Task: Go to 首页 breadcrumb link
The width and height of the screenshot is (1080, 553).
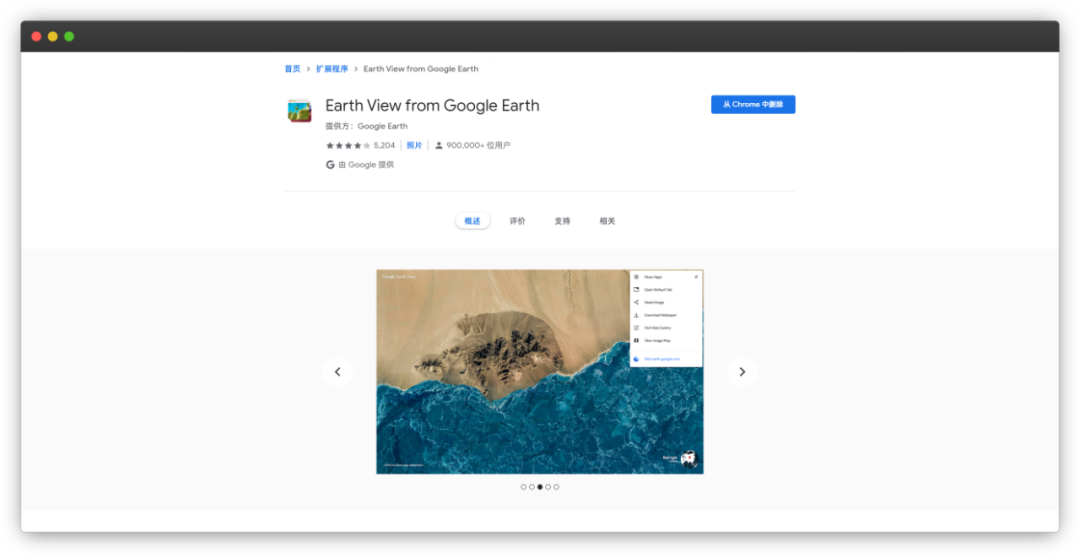Action: pos(293,69)
